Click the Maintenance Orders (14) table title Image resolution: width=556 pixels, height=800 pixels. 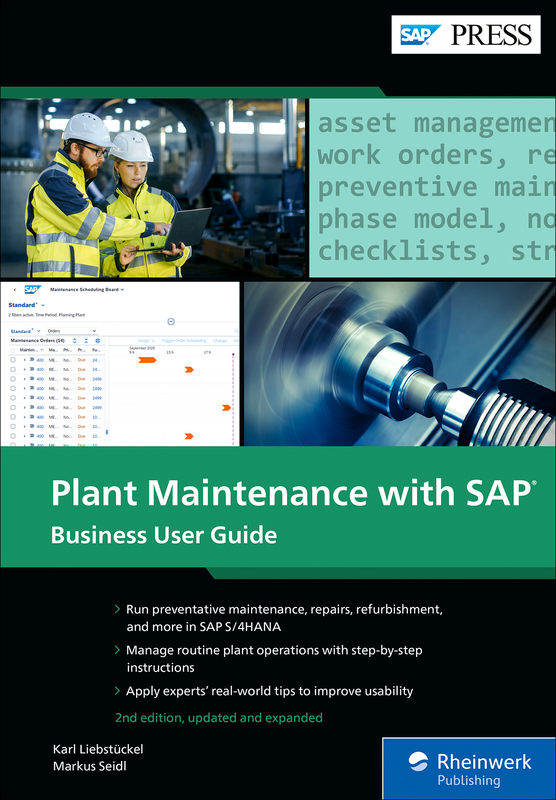(x=37, y=340)
